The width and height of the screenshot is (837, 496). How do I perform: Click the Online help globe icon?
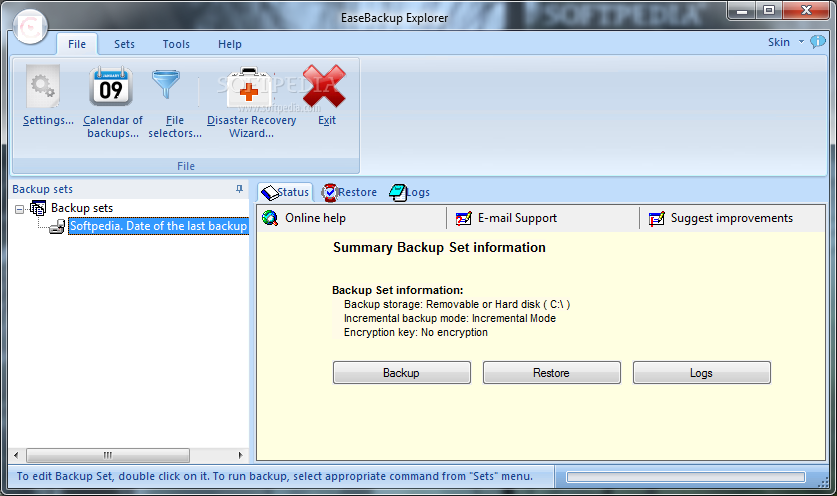(x=270, y=218)
